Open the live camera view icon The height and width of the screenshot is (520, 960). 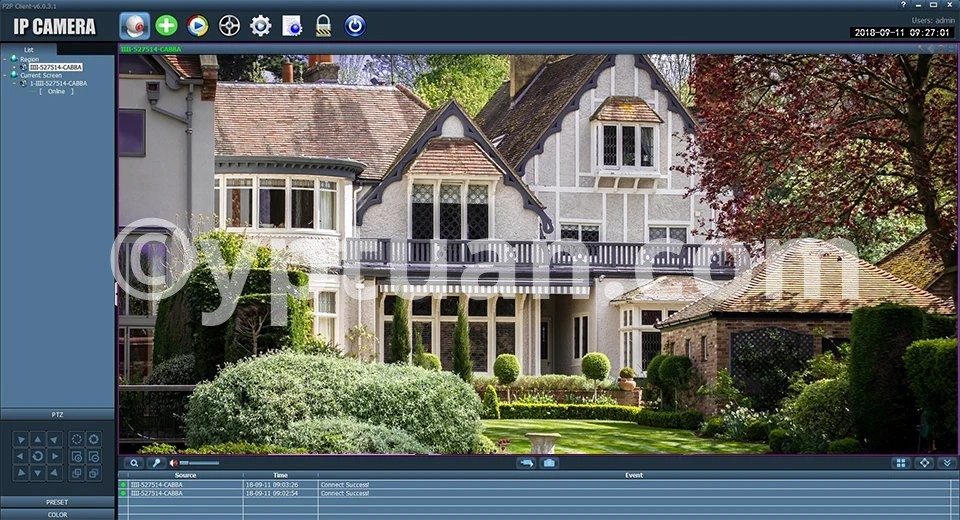tap(134, 26)
